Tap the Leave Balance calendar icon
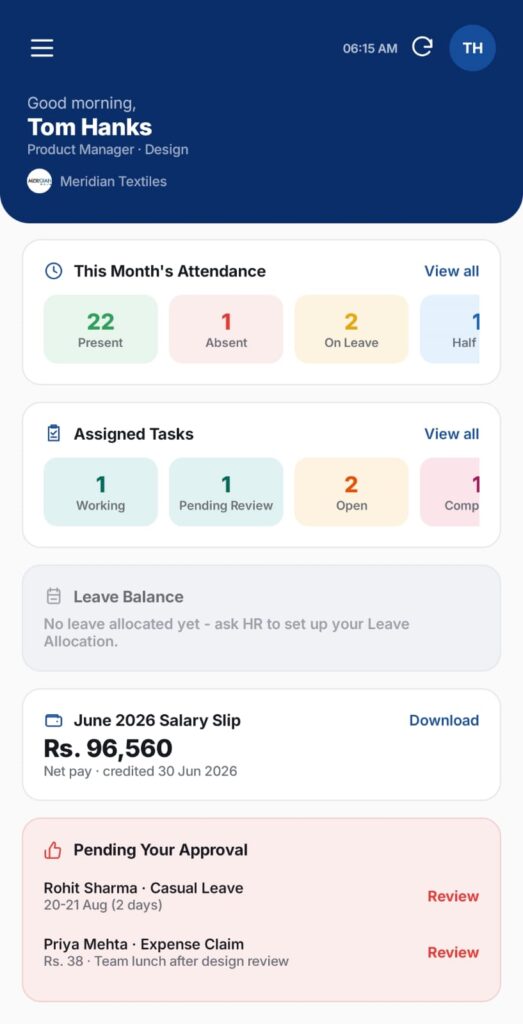The height and width of the screenshot is (1024, 523). tap(54, 596)
